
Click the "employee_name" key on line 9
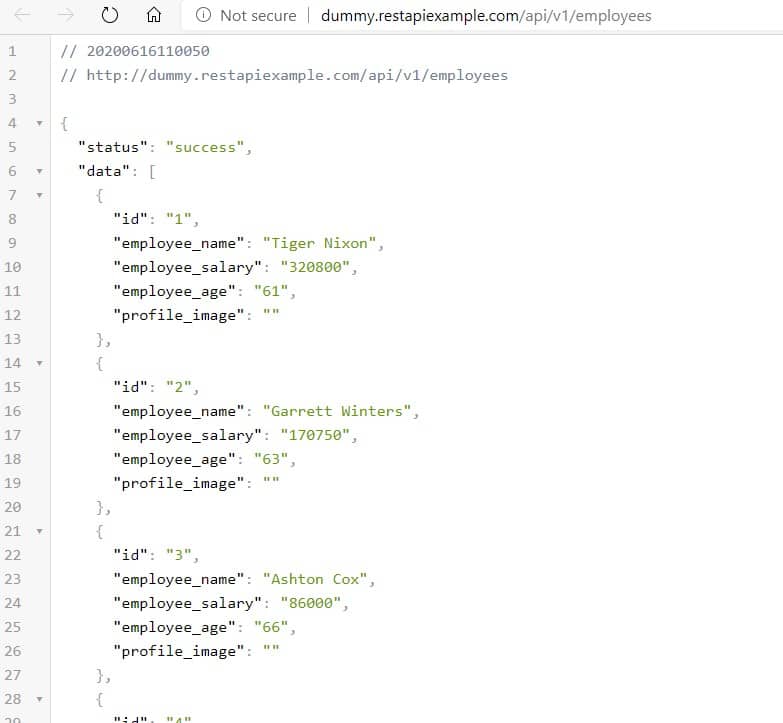point(179,243)
